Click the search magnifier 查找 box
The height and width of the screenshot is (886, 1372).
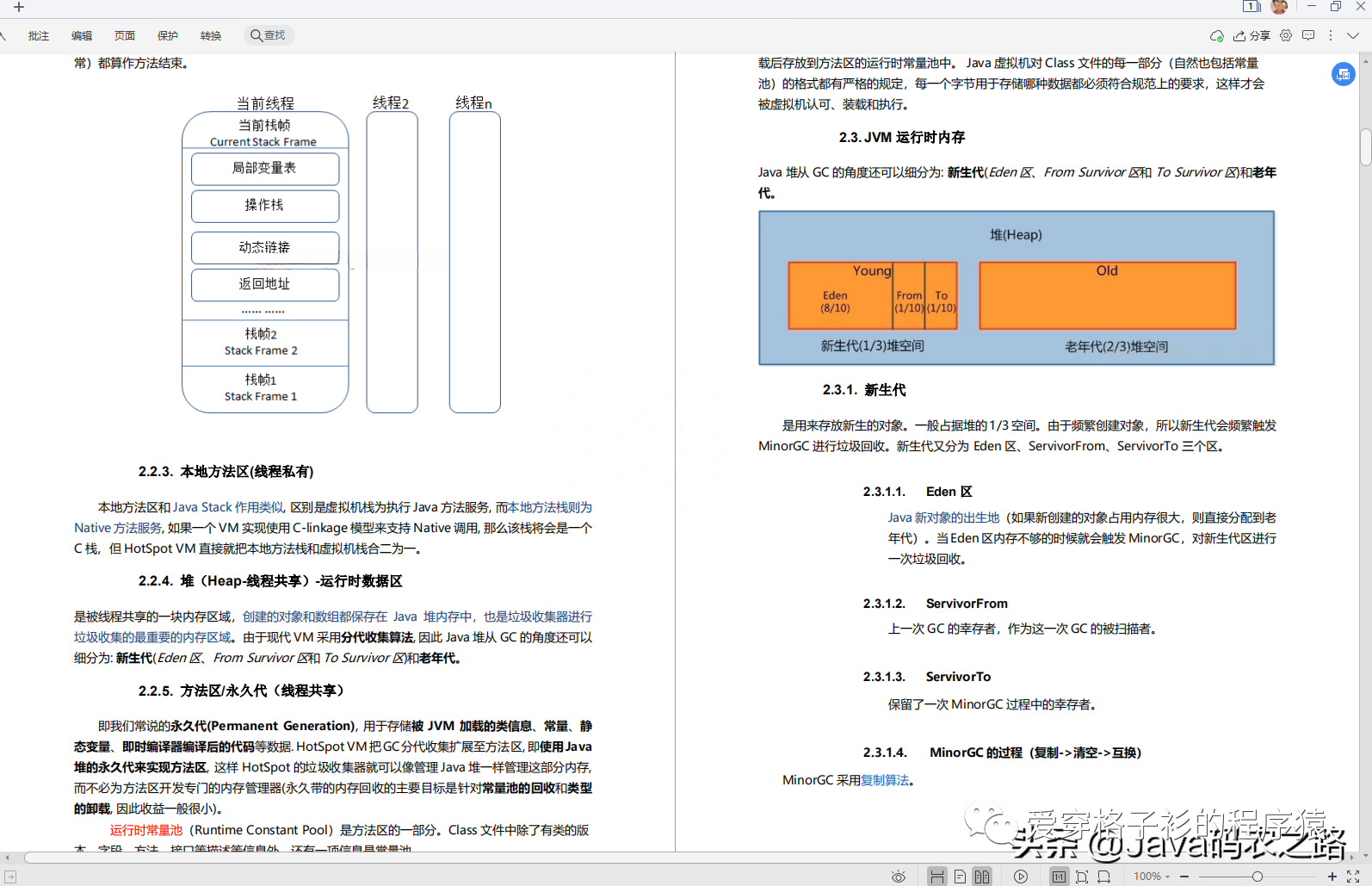point(269,35)
